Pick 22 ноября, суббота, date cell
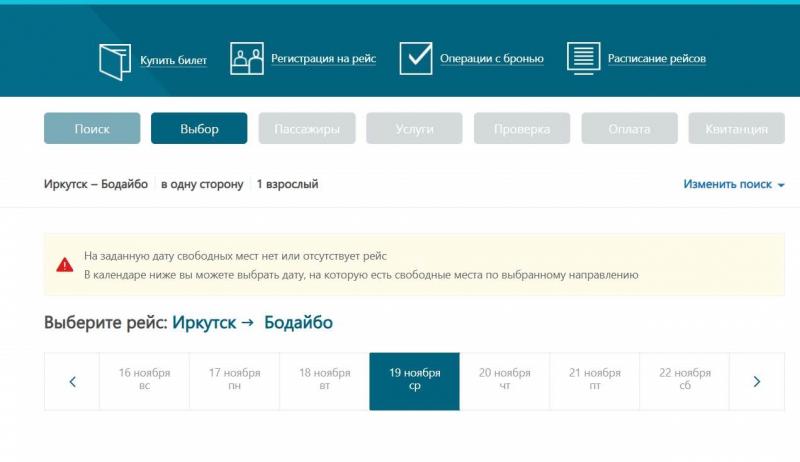 pos(684,381)
